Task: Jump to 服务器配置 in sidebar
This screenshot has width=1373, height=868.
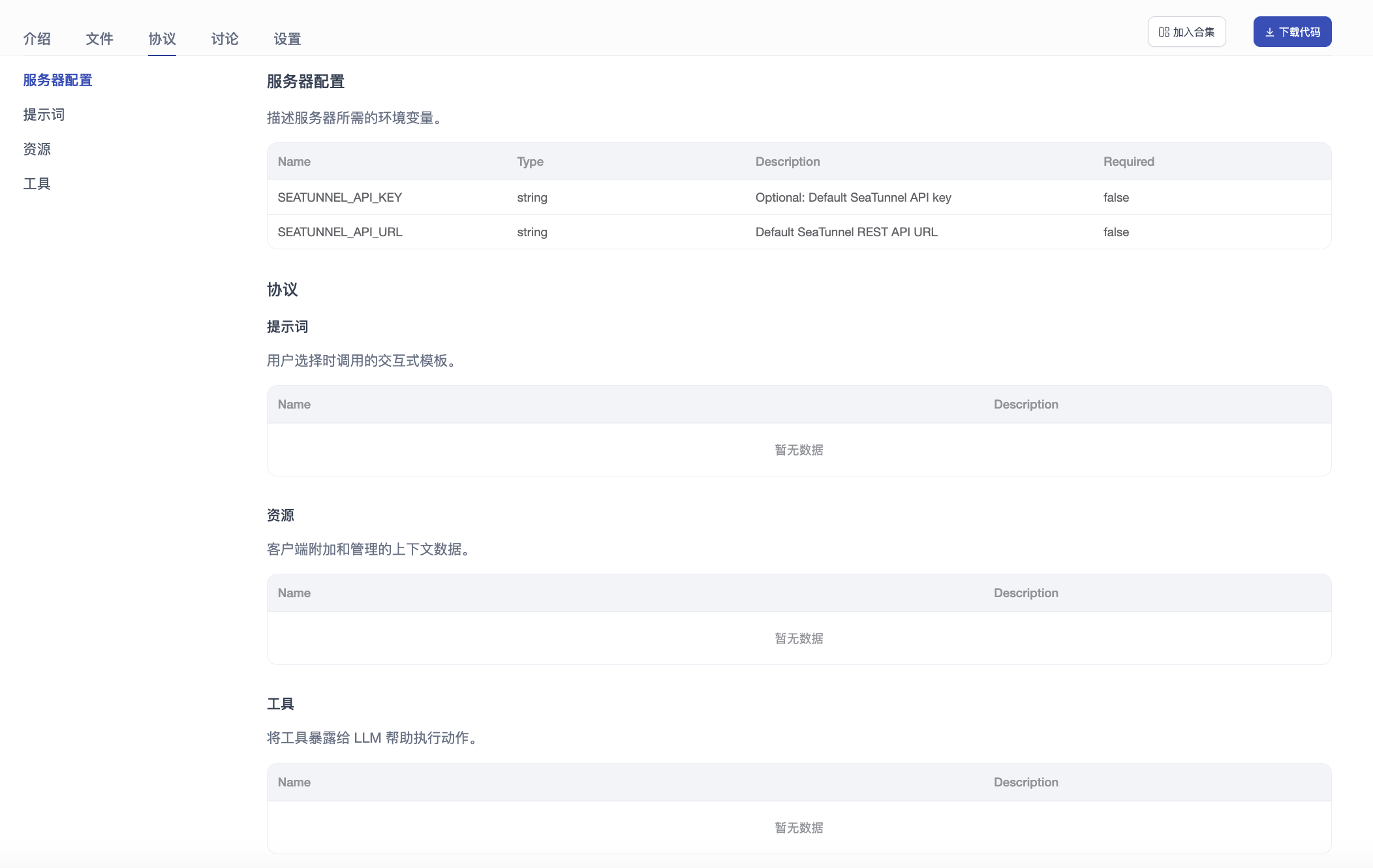Action: (x=57, y=80)
